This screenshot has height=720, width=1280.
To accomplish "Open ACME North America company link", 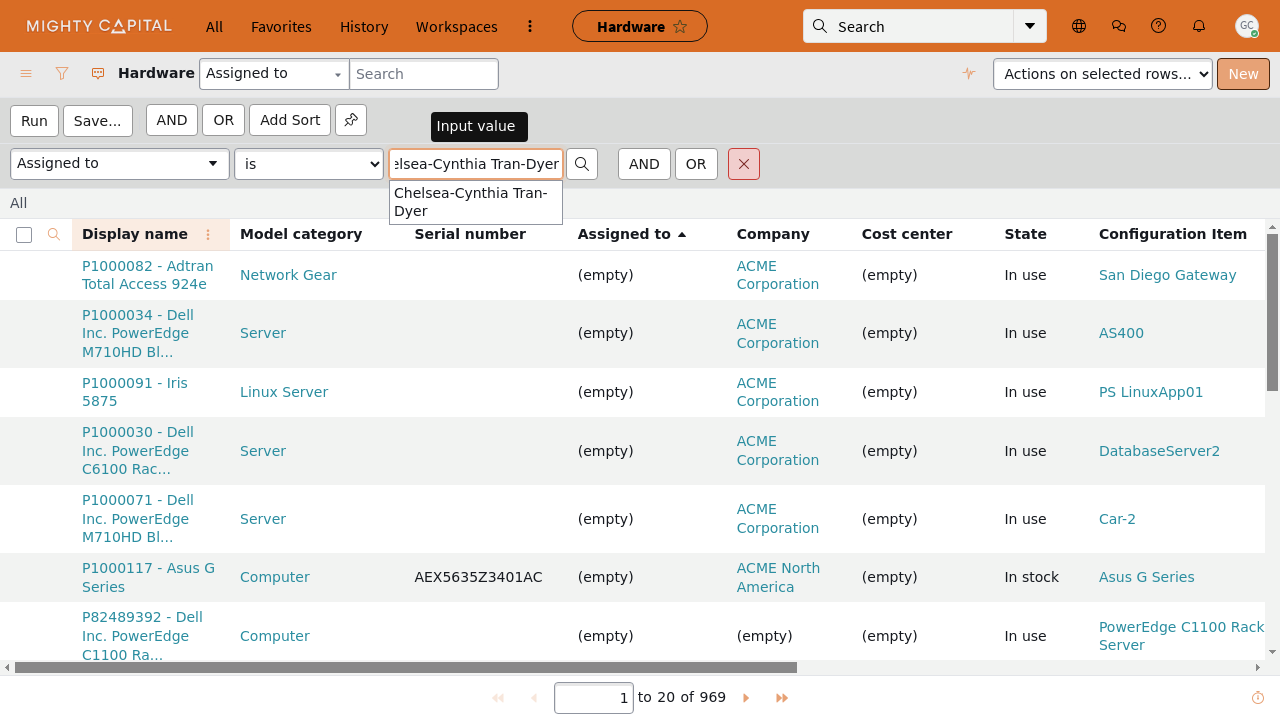I will point(778,577).
